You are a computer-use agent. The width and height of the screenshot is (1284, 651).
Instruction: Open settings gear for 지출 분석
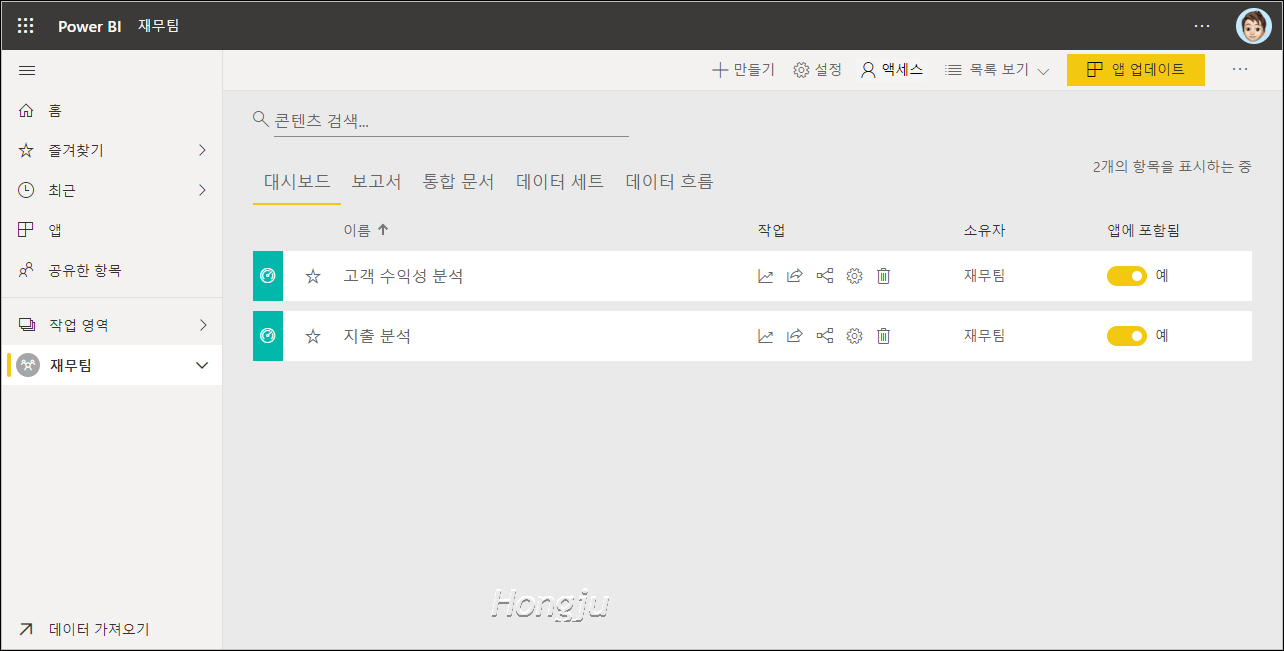tap(854, 336)
